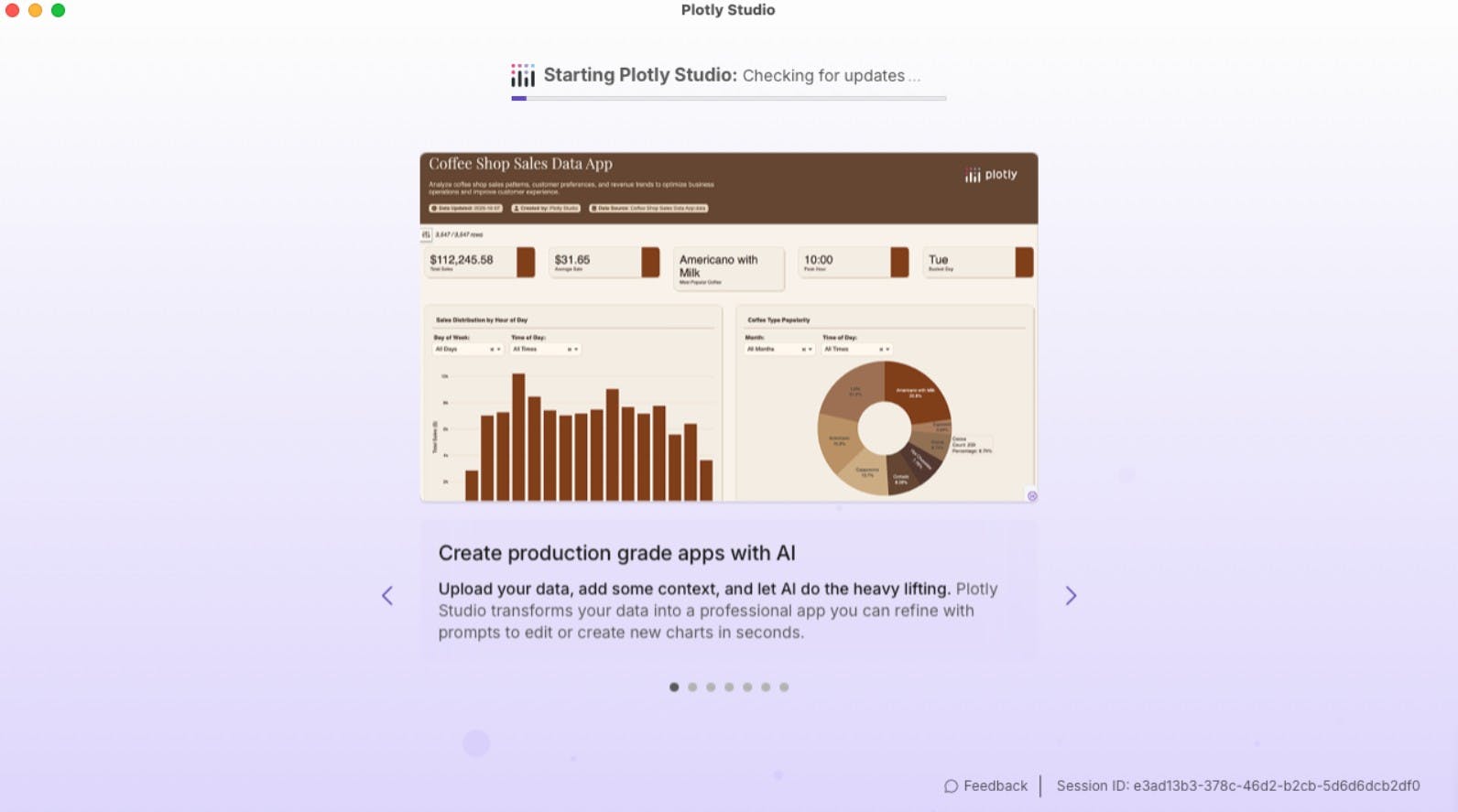Click the filter icon next to the rows counter
The image size is (1458, 812).
(426, 235)
